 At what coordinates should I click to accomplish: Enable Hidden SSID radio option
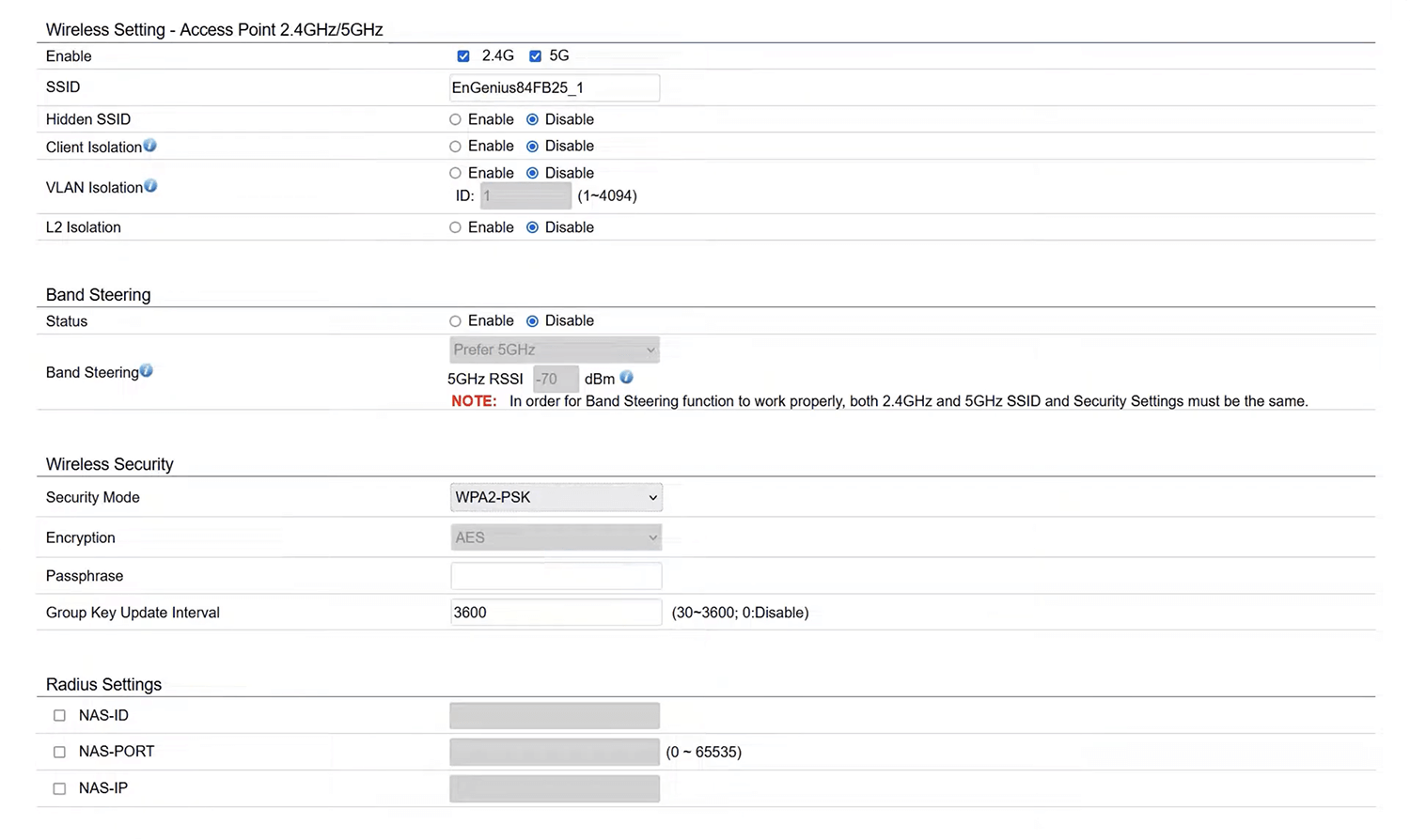click(x=455, y=119)
